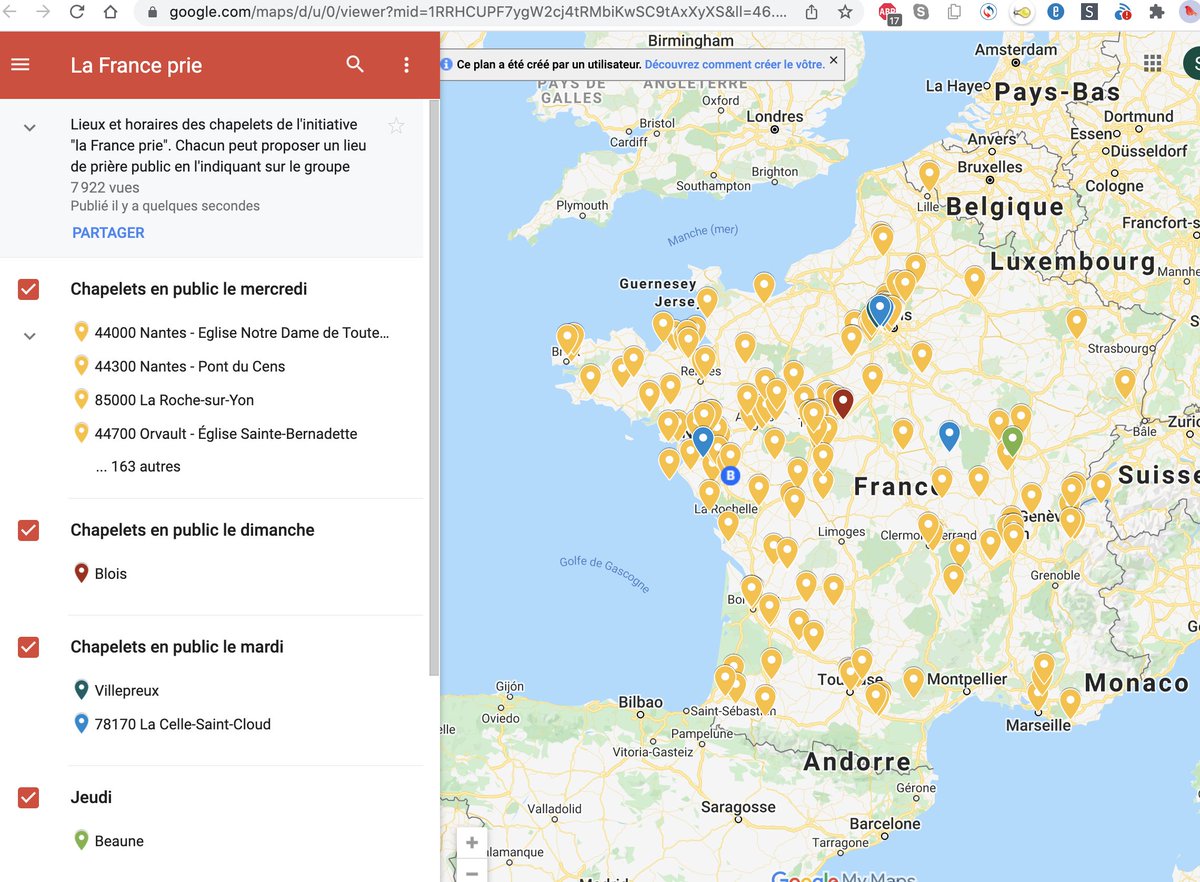1200x882 pixels.
Task: Click PARTAGER to share the map
Action: tap(108, 232)
